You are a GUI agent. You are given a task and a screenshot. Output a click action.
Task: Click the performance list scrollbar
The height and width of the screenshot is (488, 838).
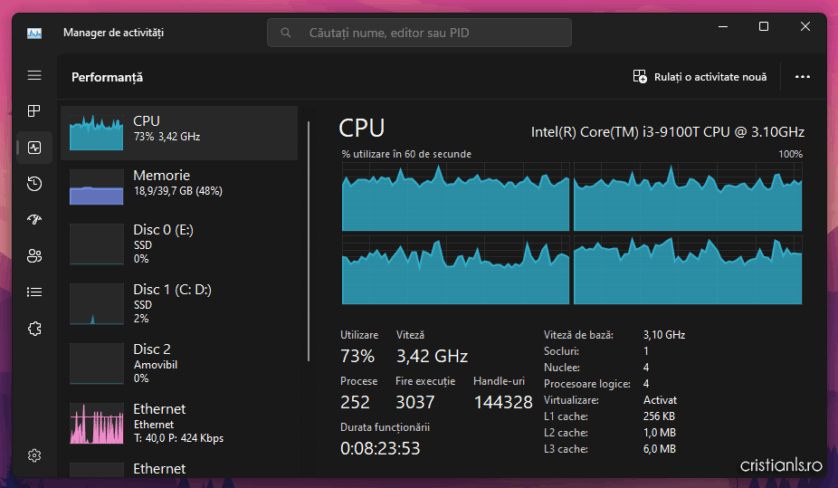coord(308,242)
